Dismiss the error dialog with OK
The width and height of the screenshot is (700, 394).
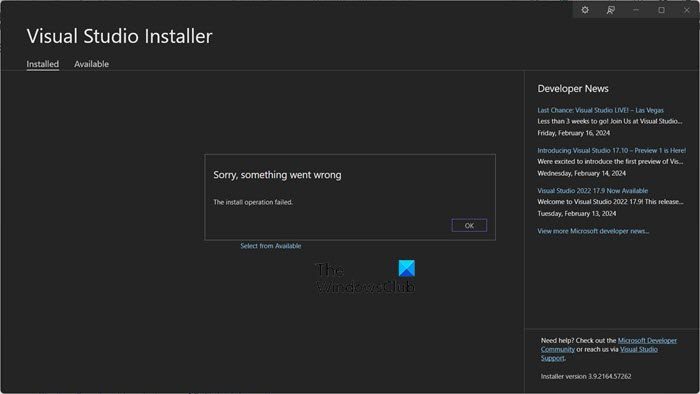[469, 225]
